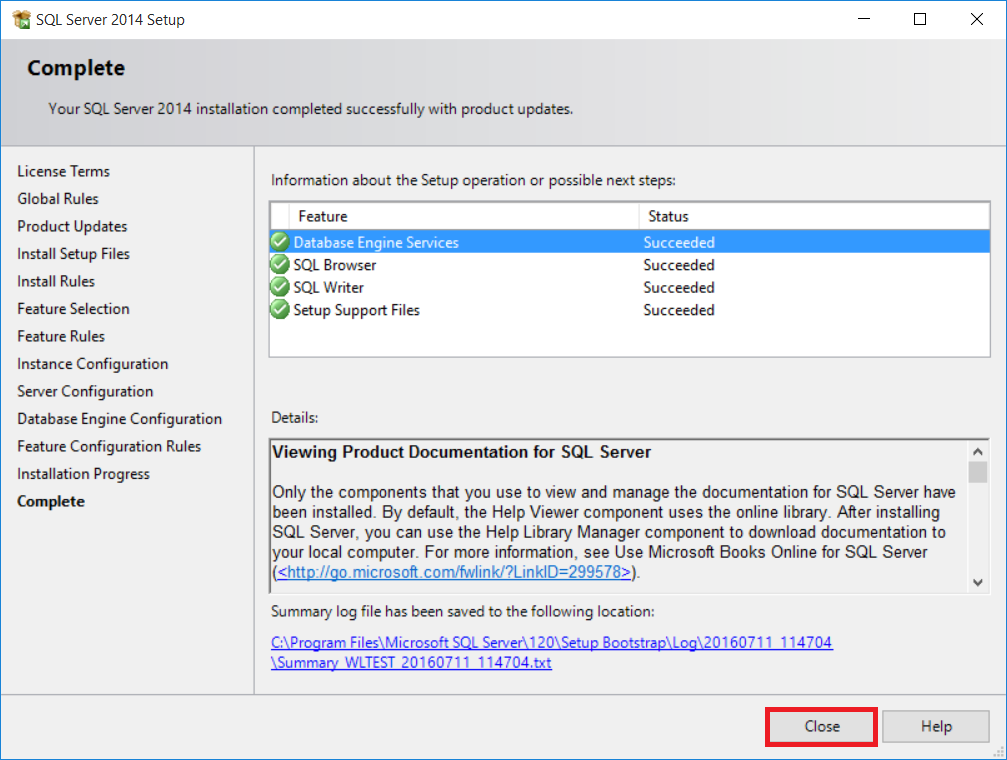
Task: Click License Terms step in sidebar
Action: tap(64, 172)
